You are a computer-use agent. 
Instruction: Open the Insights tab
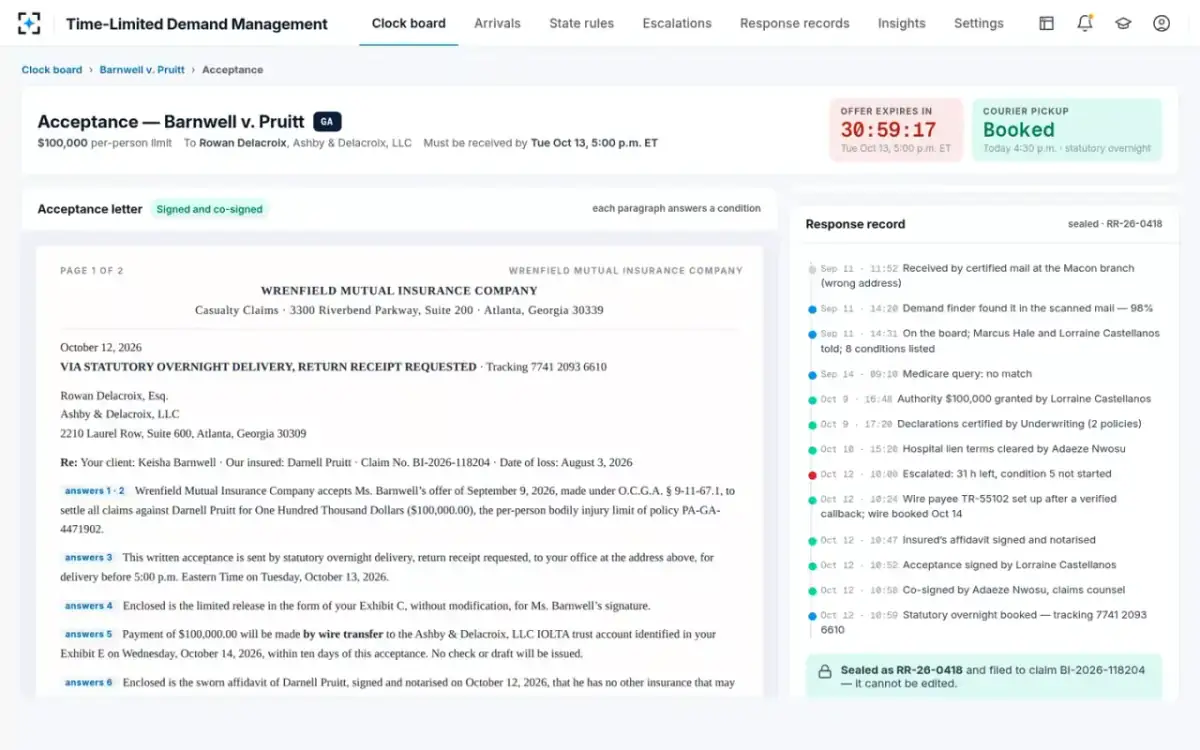[902, 23]
